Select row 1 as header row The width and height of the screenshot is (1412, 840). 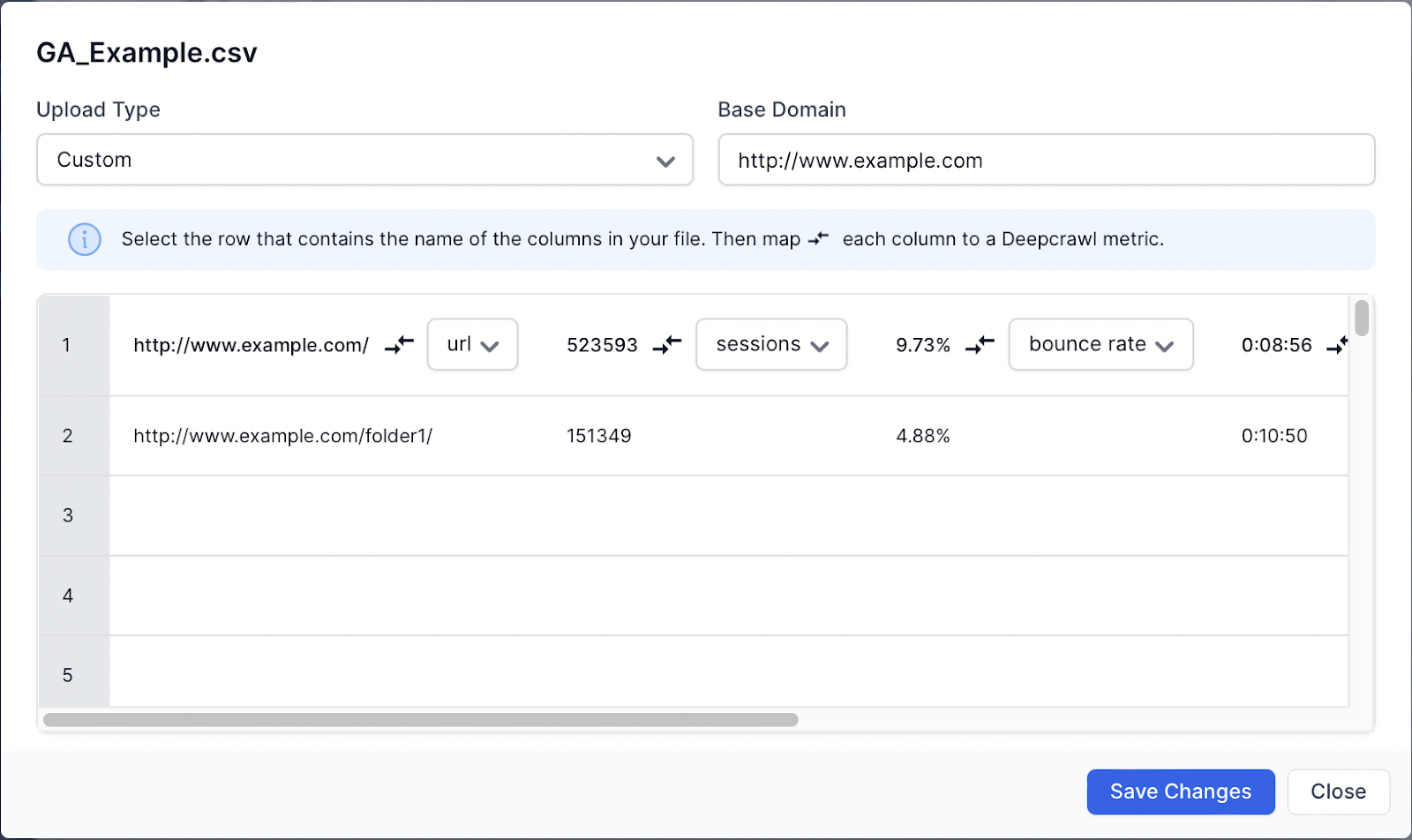pos(67,345)
